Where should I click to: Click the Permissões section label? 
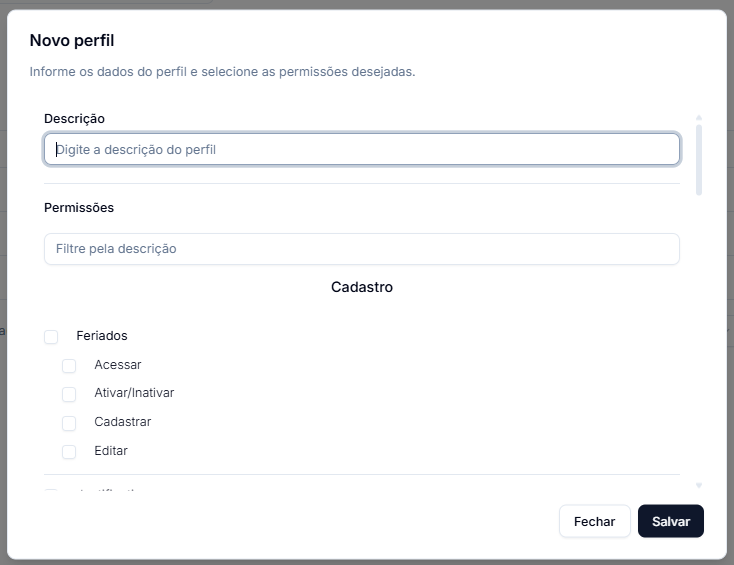tap(79, 207)
